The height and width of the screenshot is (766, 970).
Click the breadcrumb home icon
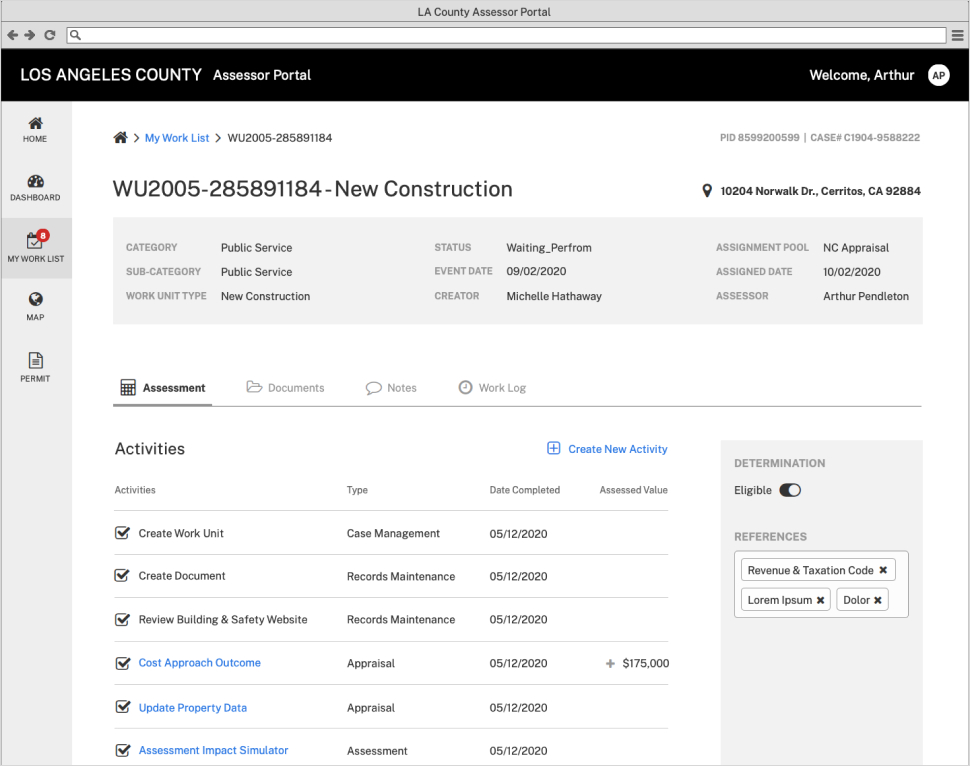pyautogui.click(x=120, y=138)
